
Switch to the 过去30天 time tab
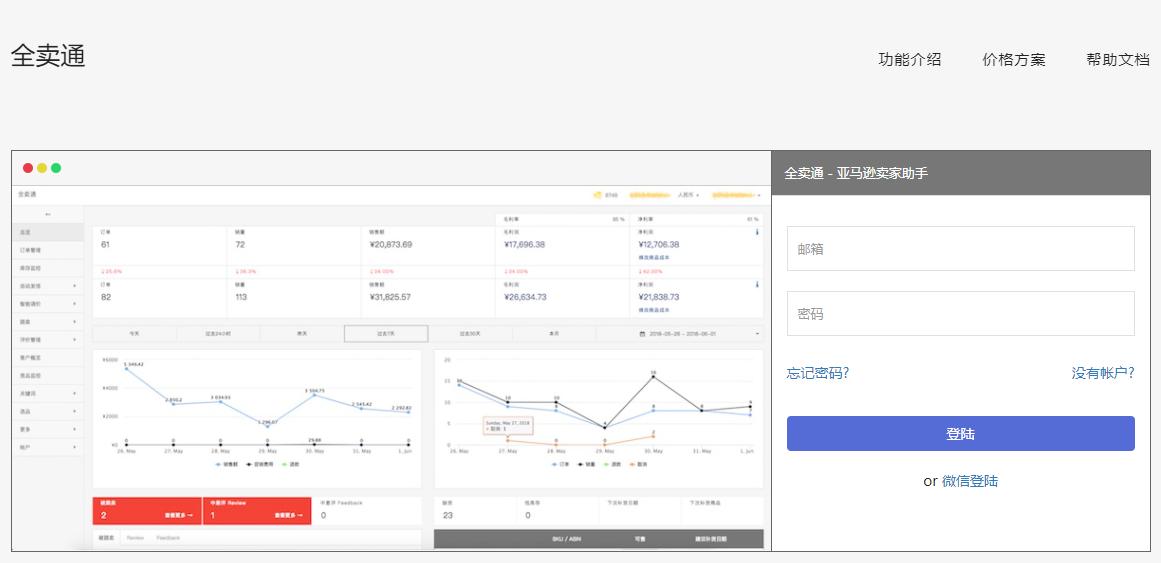[470, 334]
